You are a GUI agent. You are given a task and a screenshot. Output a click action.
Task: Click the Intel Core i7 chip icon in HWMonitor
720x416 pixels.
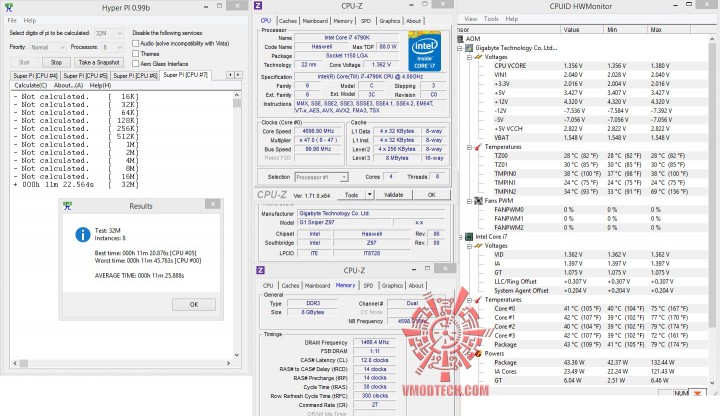(469, 237)
